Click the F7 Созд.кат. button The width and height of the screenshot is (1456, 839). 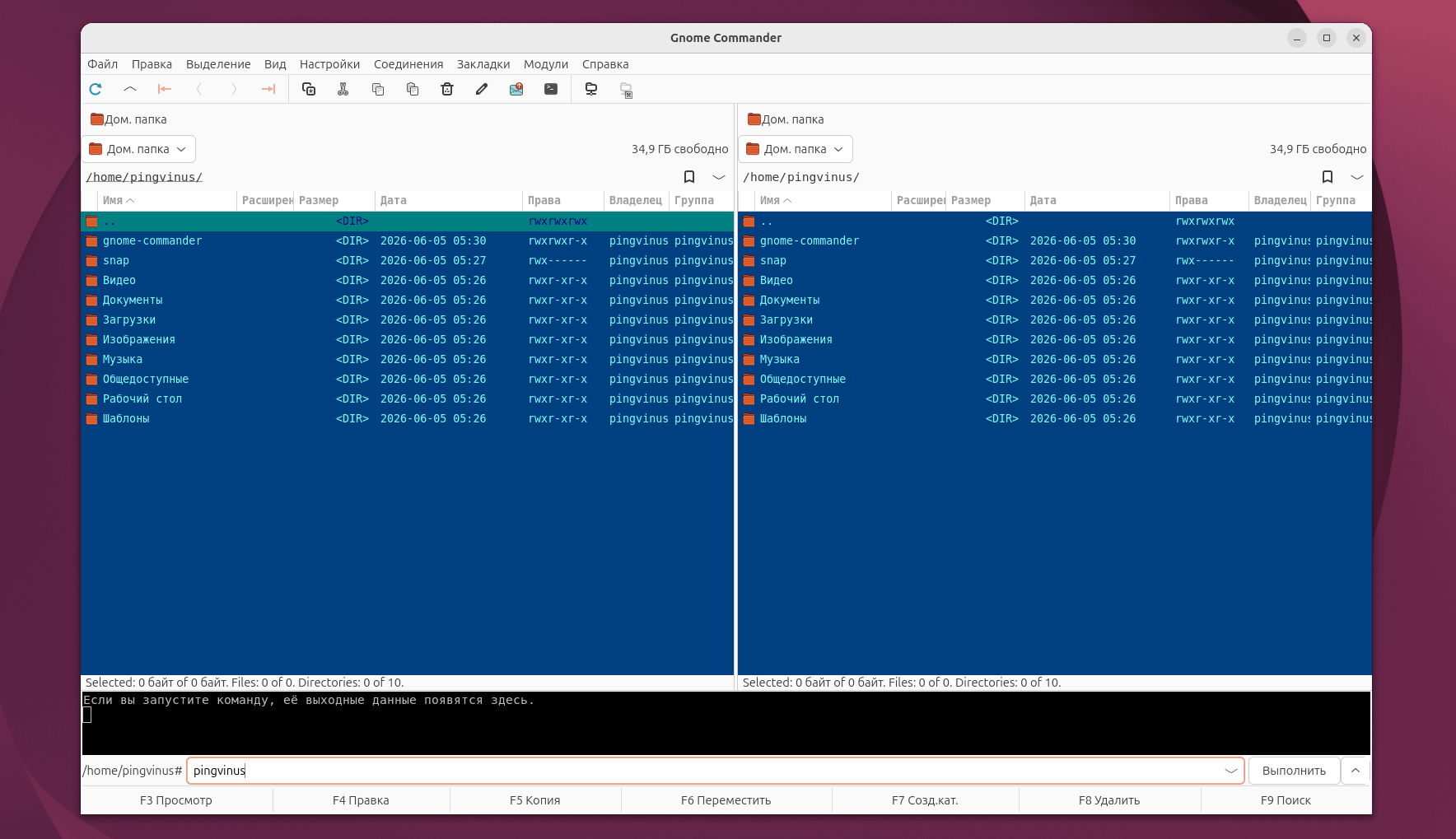click(x=925, y=800)
